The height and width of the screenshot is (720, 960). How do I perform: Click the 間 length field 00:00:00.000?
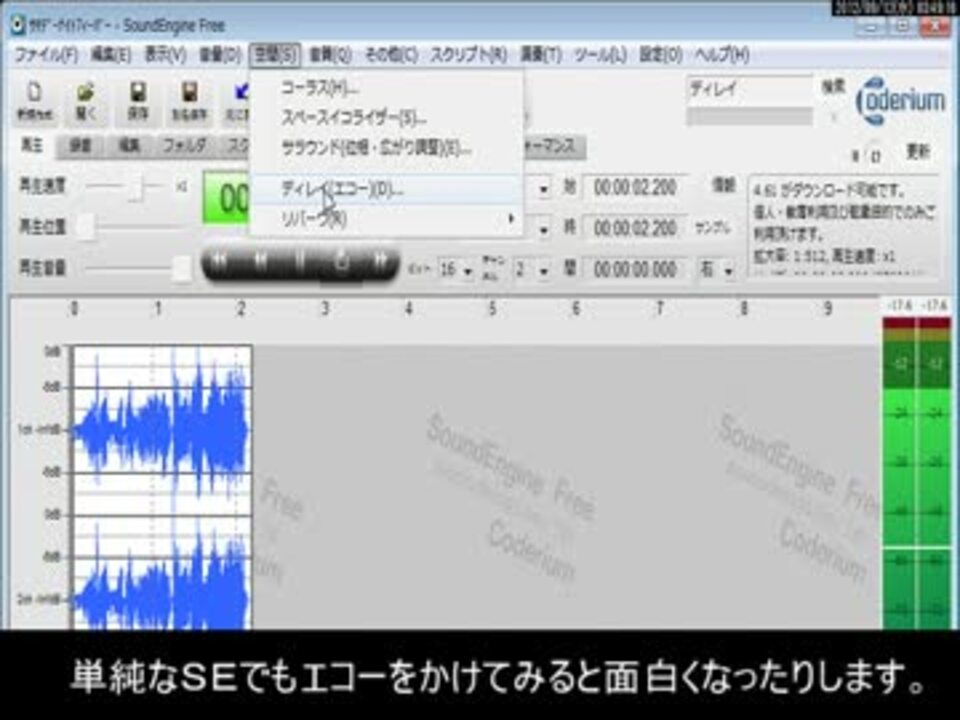click(634, 269)
